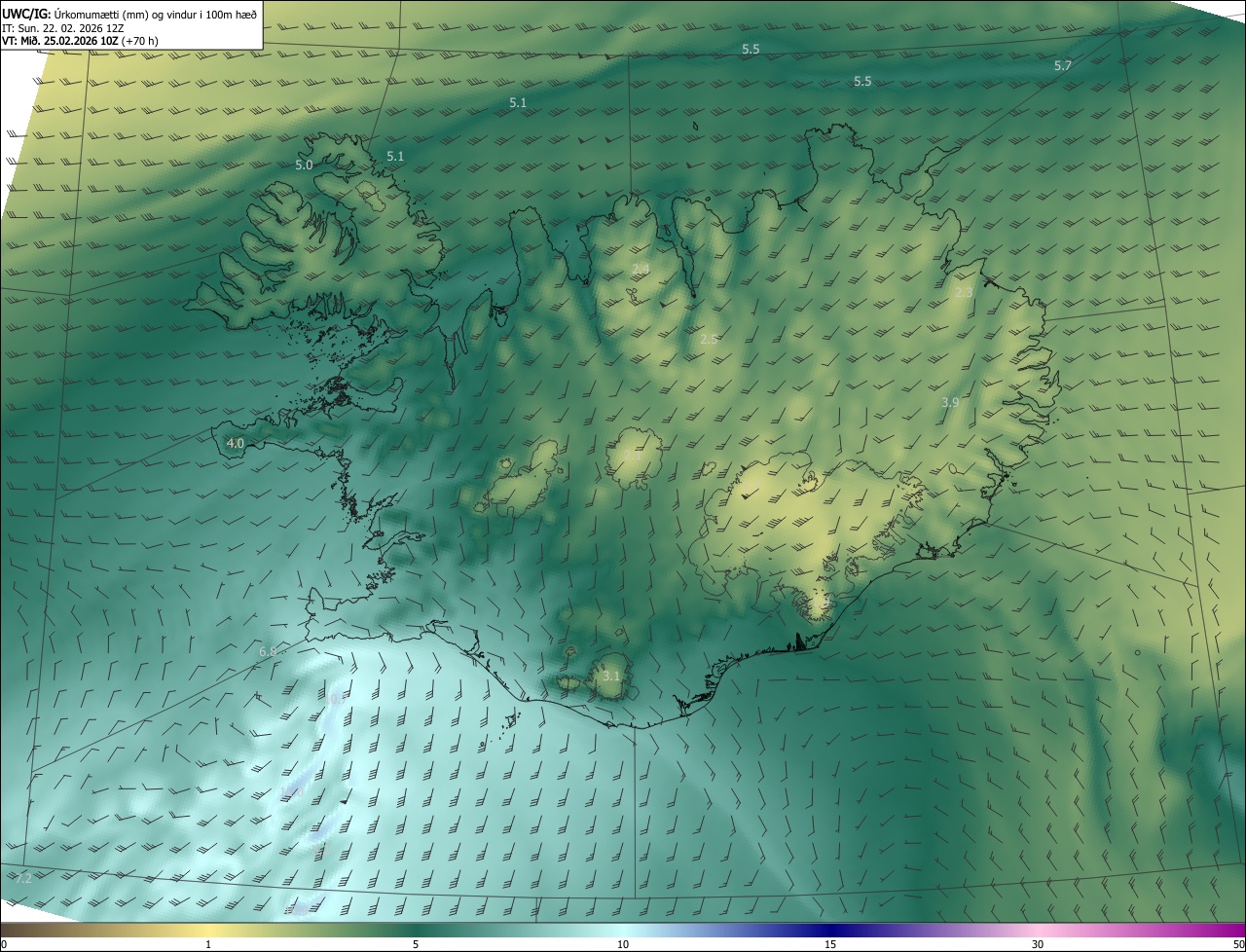Image resolution: width=1246 pixels, height=952 pixels.
Task: Click the faint 10.7 value label over the sea
Action: [337, 699]
